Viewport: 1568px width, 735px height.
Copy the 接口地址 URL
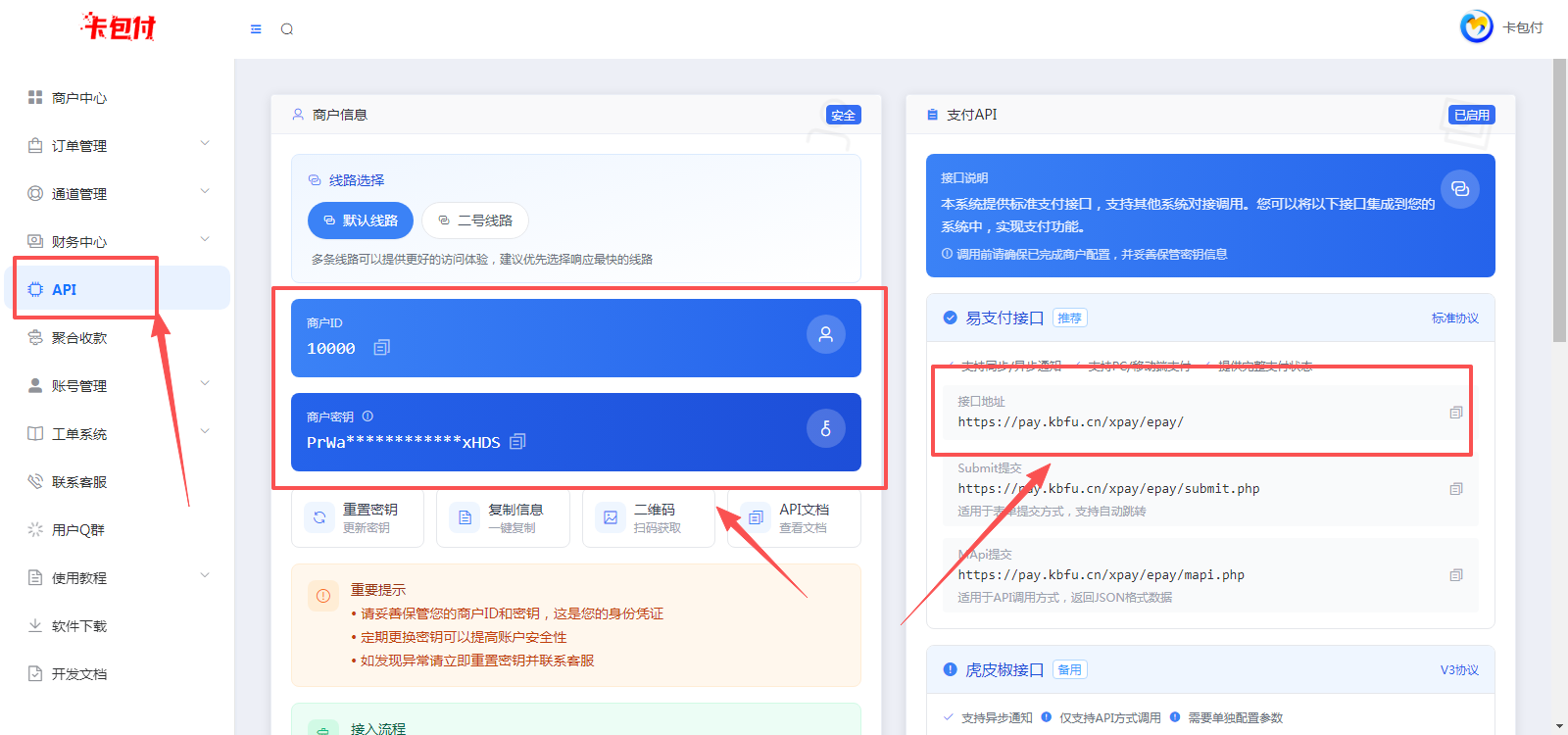coord(1456,413)
